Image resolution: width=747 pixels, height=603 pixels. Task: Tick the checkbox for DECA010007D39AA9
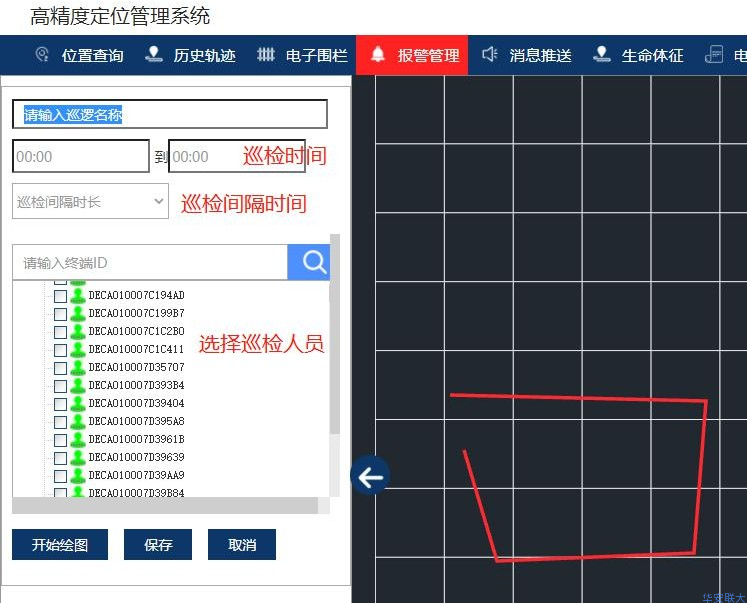pos(61,476)
